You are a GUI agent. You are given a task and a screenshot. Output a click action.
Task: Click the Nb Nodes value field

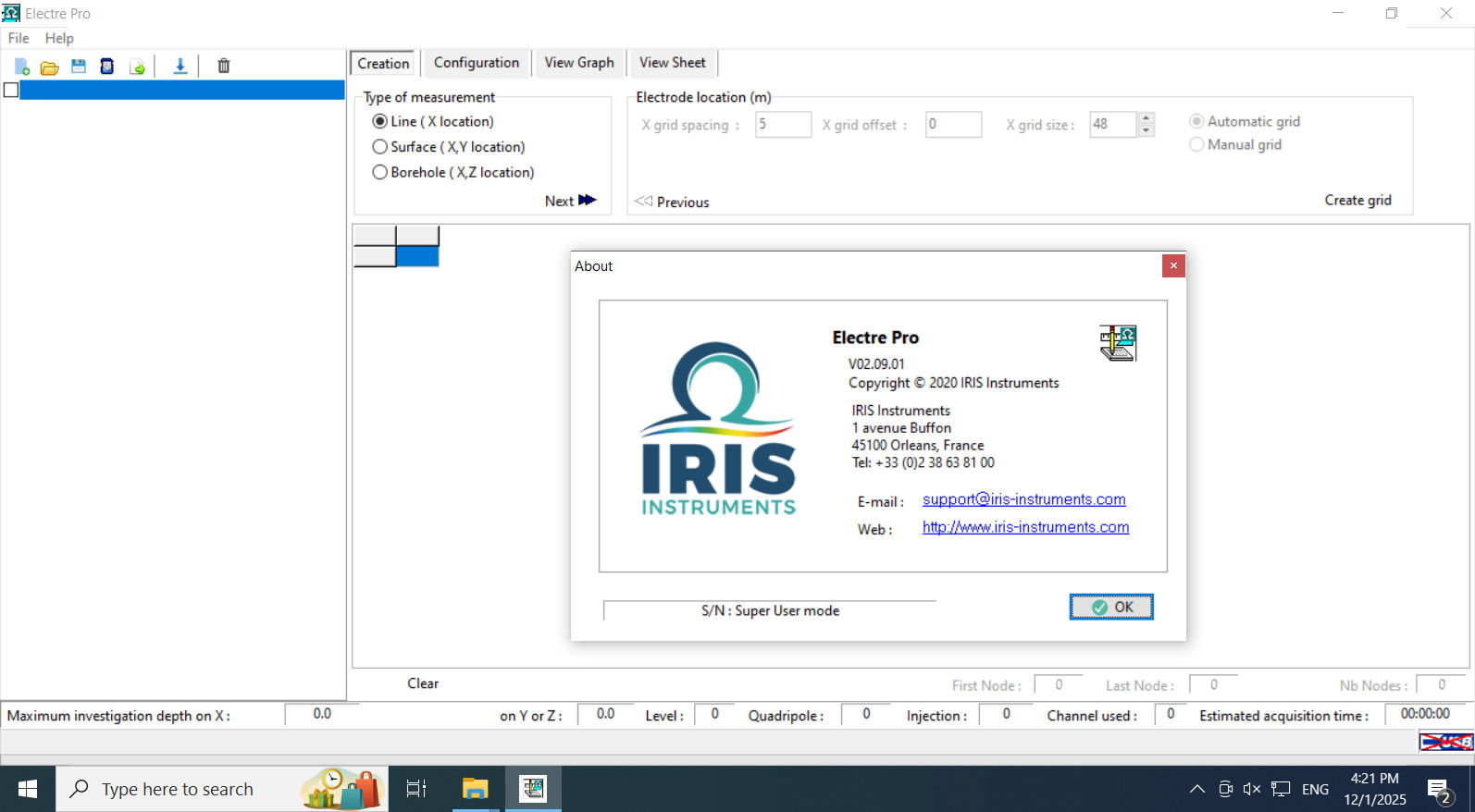click(x=1442, y=685)
